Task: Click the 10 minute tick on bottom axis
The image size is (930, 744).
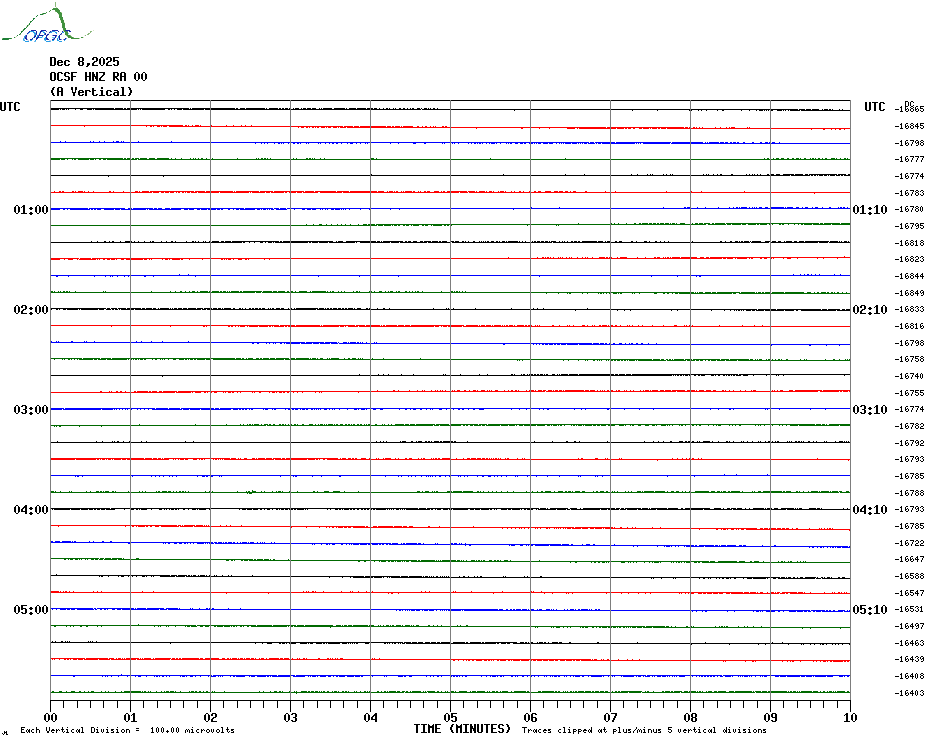Action: pyautogui.click(x=849, y=717)
